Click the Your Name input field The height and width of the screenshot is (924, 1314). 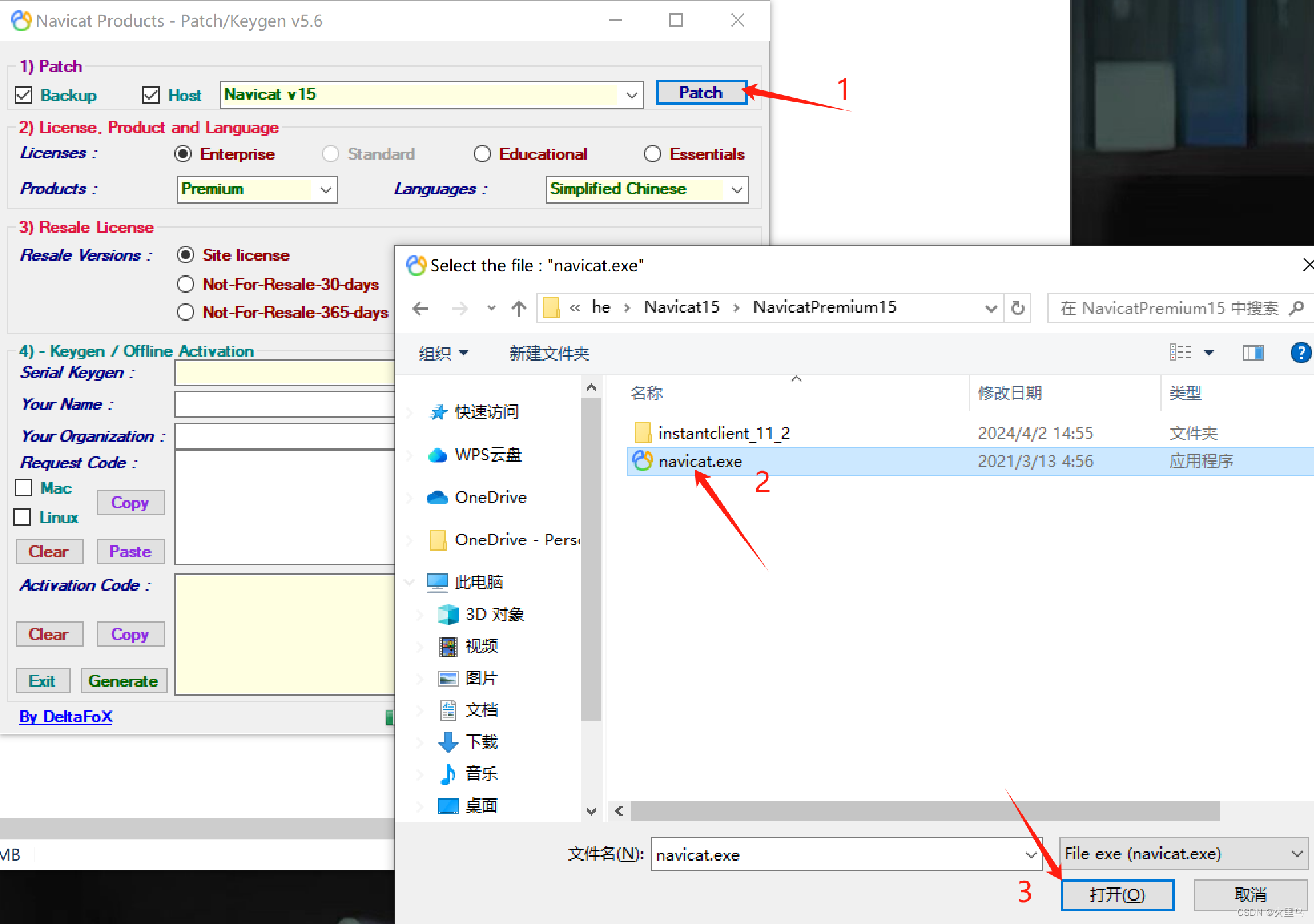[285, 404]
